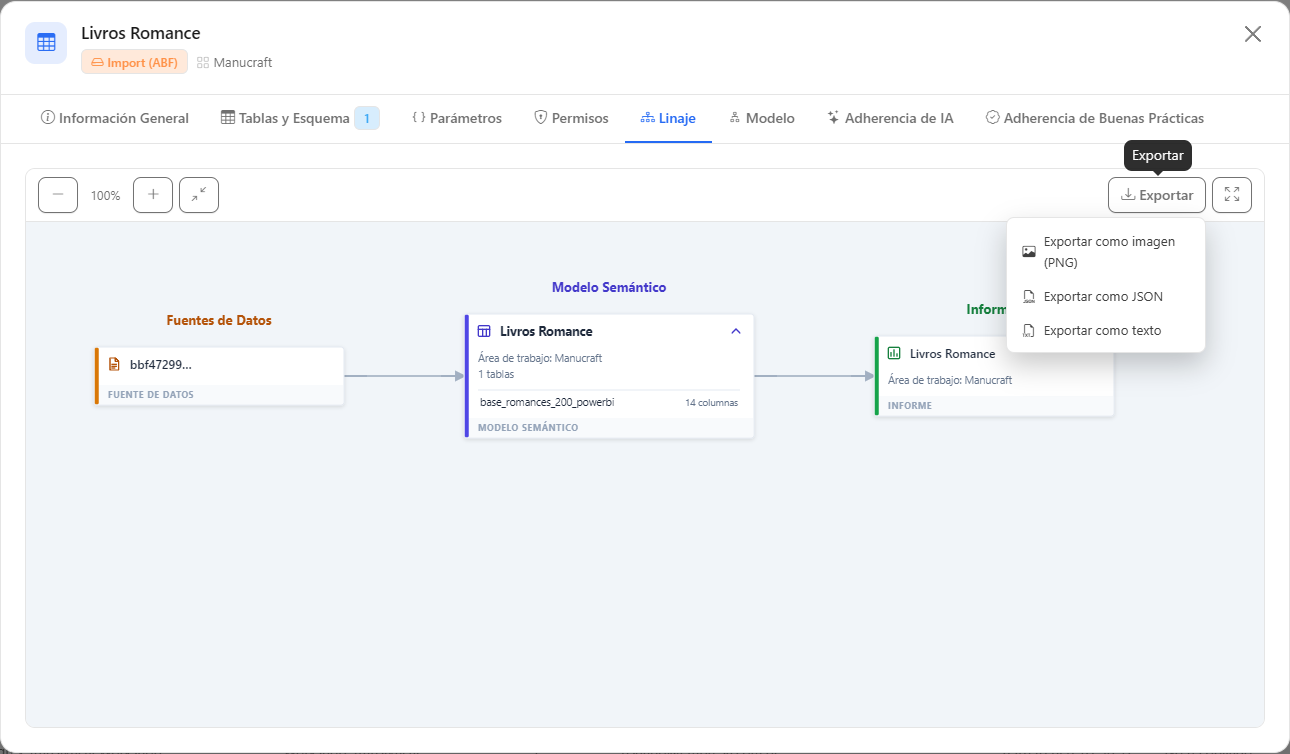Select Exportar como texto option
This screenshot has width=1290, height=754.
point(1106,331)
